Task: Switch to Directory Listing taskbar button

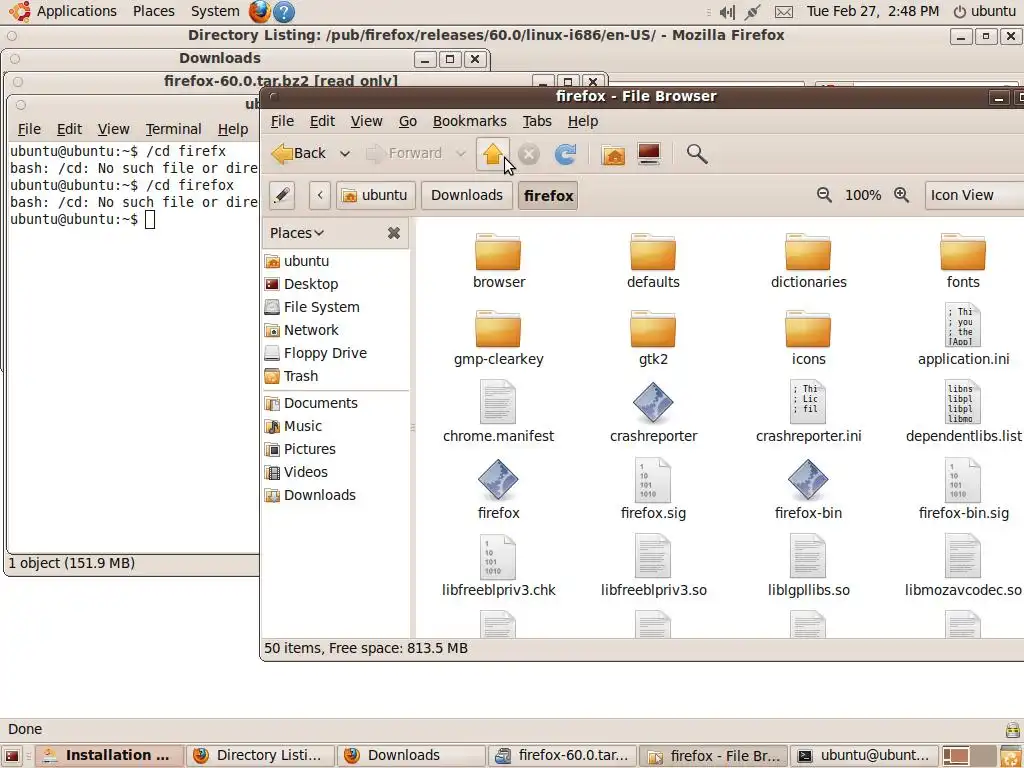Action: (261, 756)
